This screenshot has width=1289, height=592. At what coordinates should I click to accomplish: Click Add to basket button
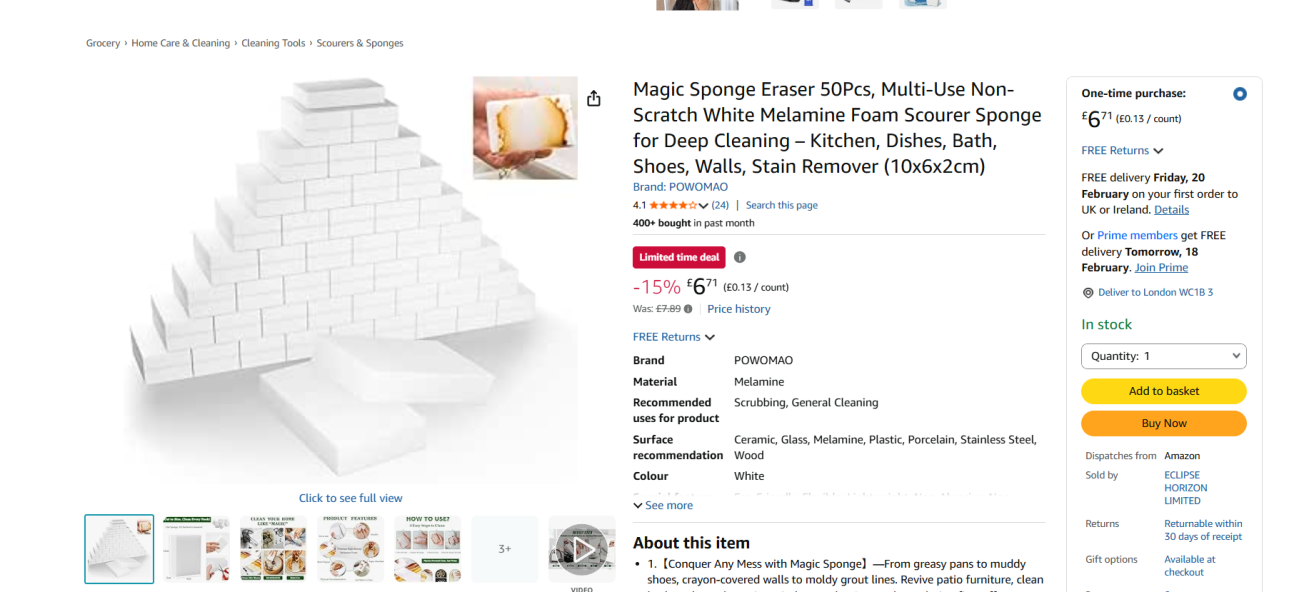tap(1163, 391)
